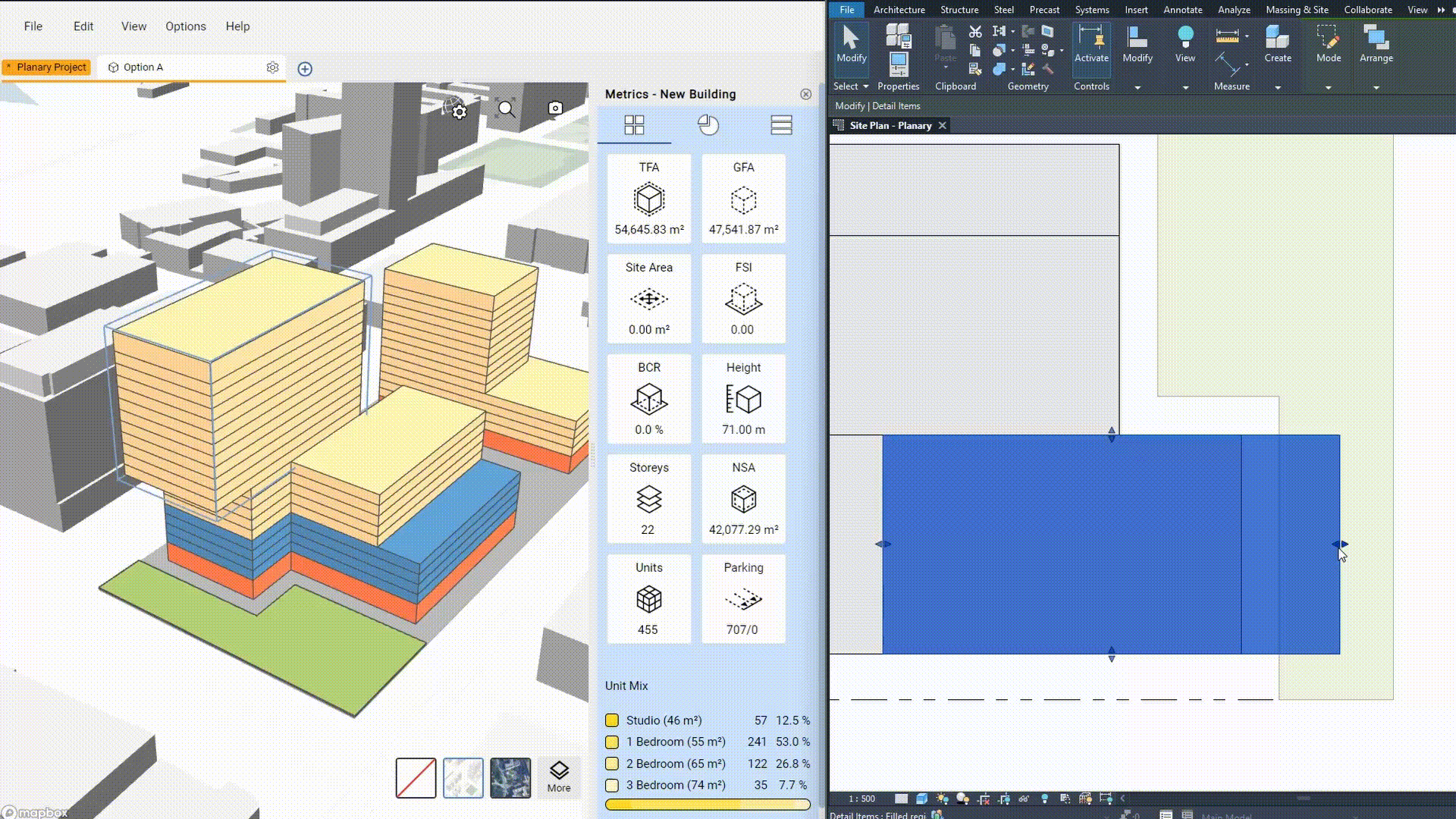
Task: Expand the Arrange panel dropdown arrow
Action: pyautogui.click(x=1376, y=87)
